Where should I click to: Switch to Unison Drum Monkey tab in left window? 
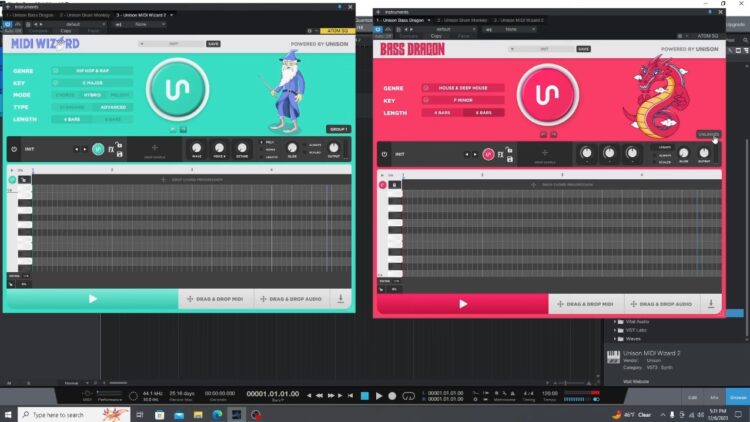(85, 15)
